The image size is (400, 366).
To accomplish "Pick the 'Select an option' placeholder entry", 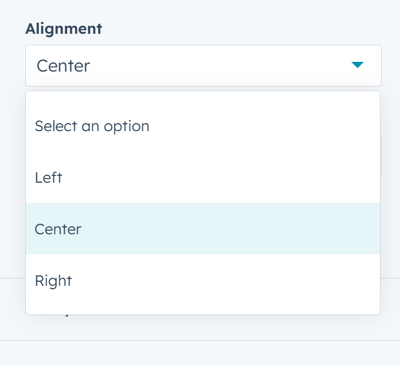I will (203, 126).
